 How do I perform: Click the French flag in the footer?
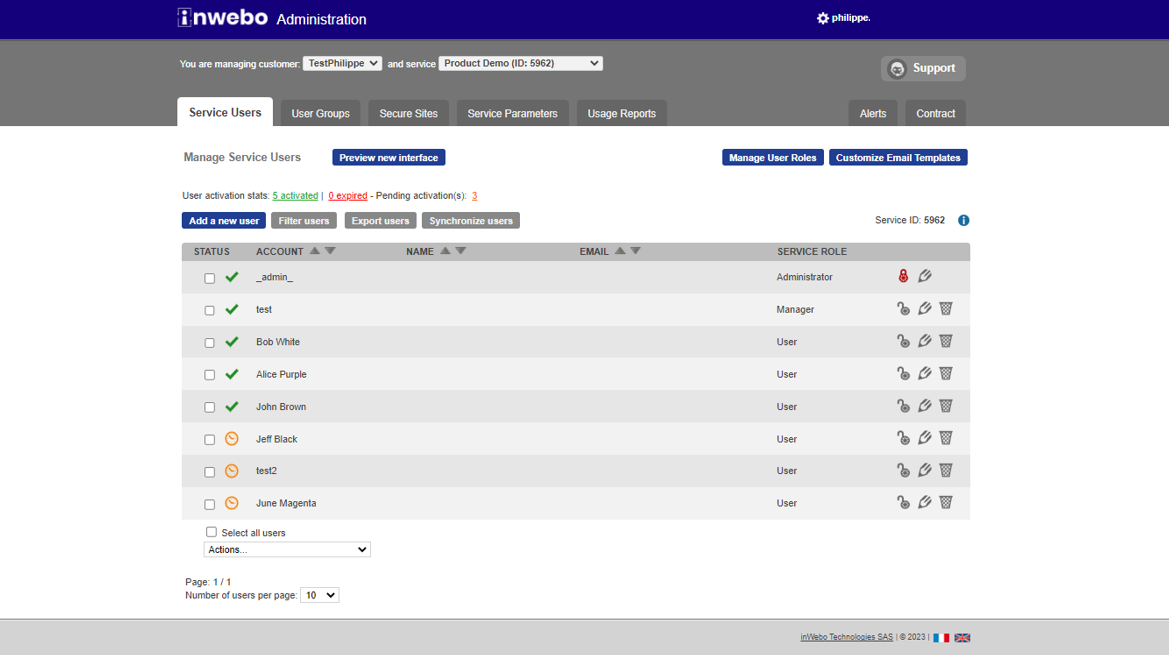[941, 637]
